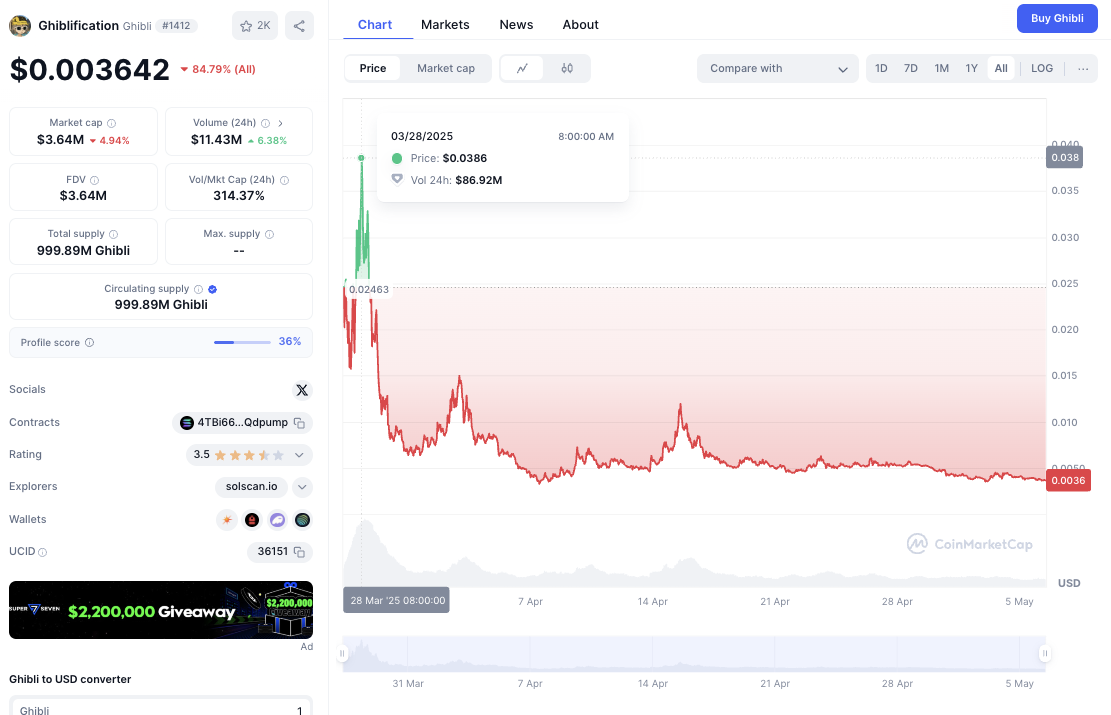This screenshot has height=715, width=1111.
Task: Open Volume (24h) info icon
Action: point(266,123)
